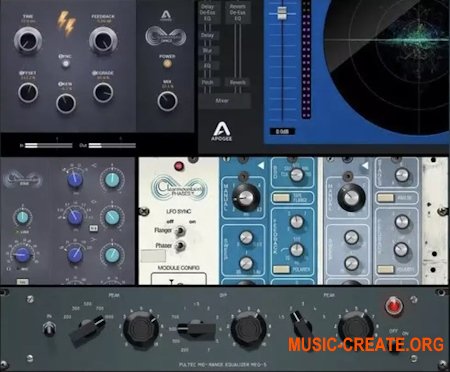Image resolution: width=450 pixels, height=372 pixels.
Task: Flip the Flanger LFO sync switch
Action: tap(180, 230)
